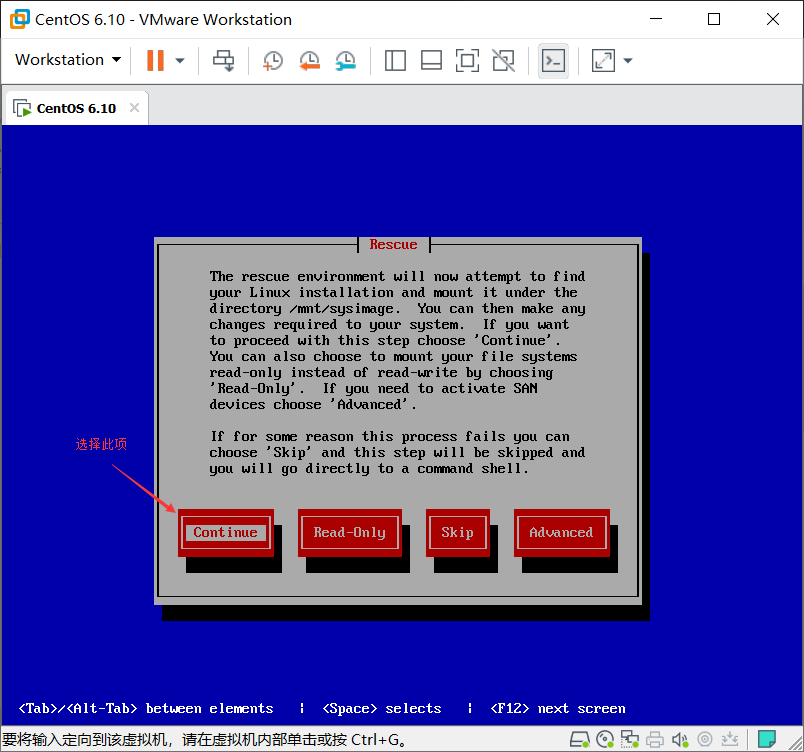The height and width of the screenshot is (752, 804).
Task: Close the CentOS 6.10 tab
Action: tap(134, 108)
